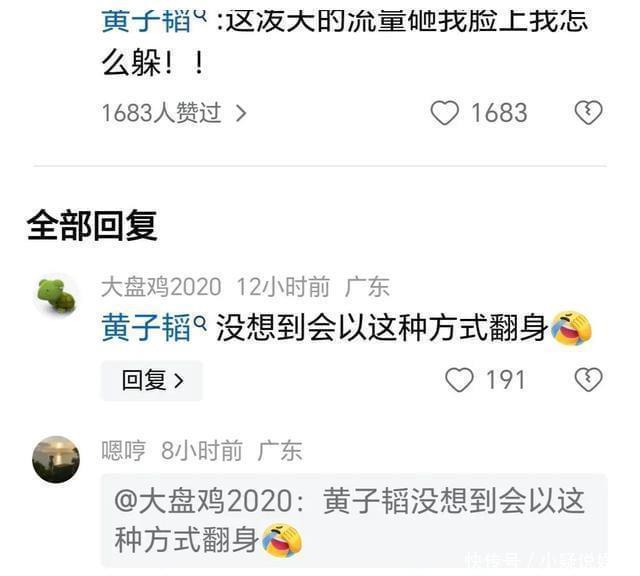Open 嗯哼's sunset avatar

click(56, 459)
